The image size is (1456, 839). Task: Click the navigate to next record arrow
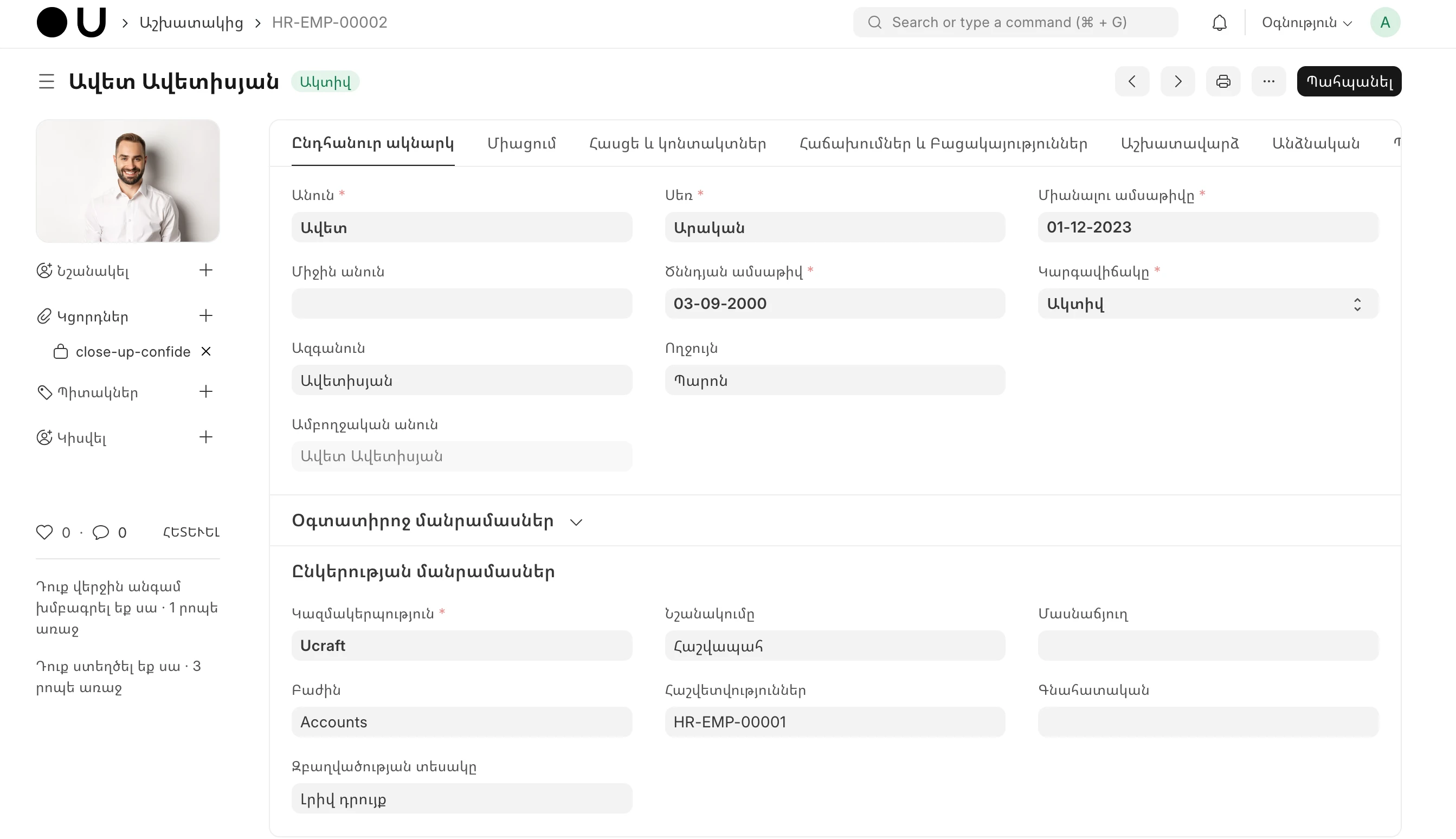[x=1178, y=82]
